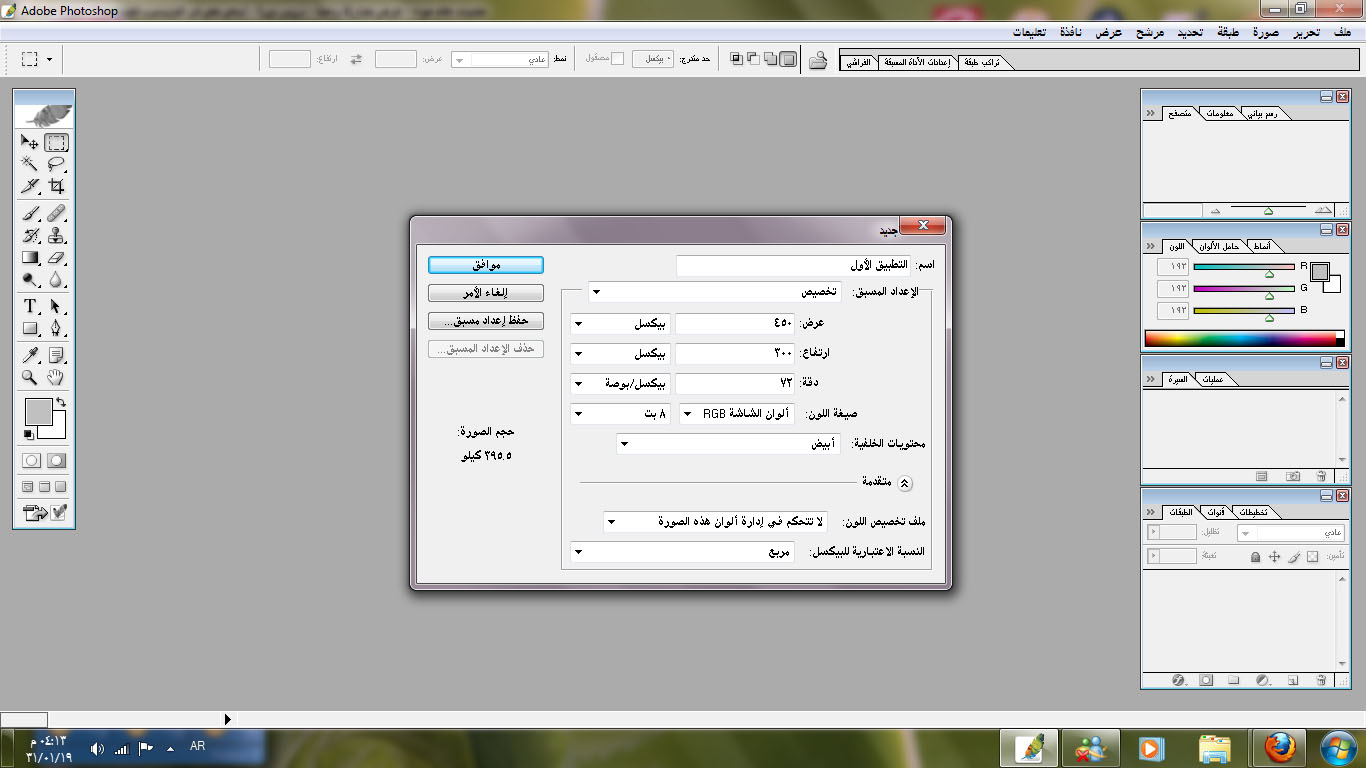
Task: Toggle the lock position icon in Layers panel
Action: [x=1275, y=556]
